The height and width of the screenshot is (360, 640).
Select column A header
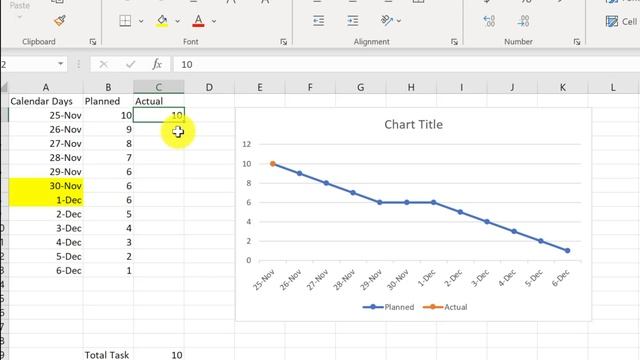tap(46, 87)
